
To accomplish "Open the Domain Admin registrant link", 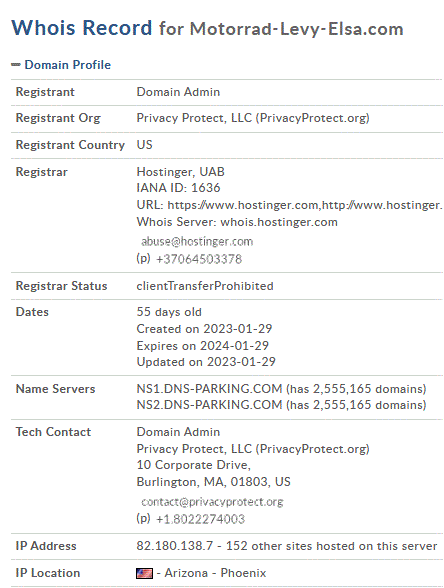I will point(178,92).
